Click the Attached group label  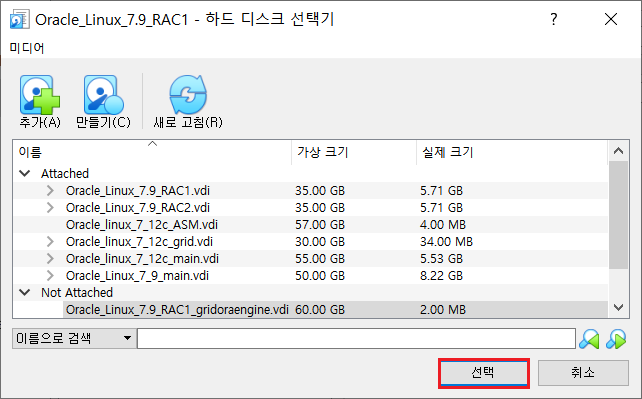tap(65, 174)
